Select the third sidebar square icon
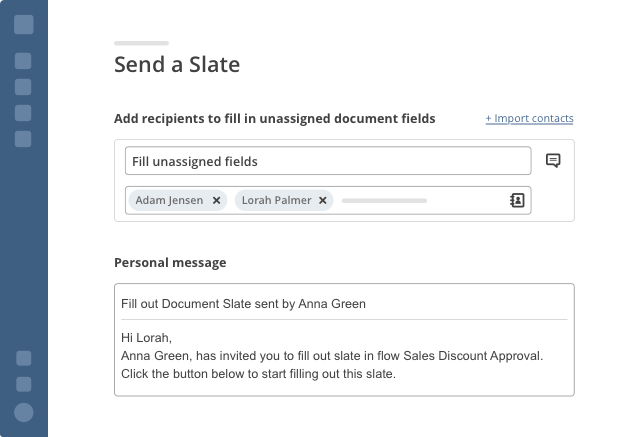This screenshot has height=437, width=640. click(23, 87)
